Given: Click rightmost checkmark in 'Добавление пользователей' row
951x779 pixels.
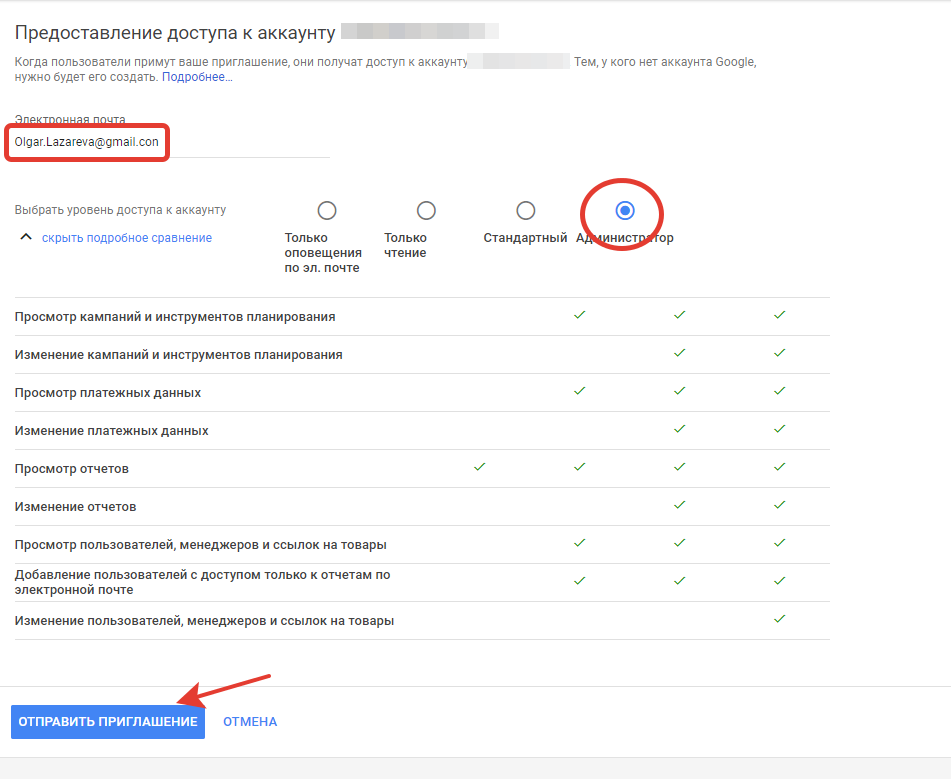Looking at the screenshot, I should (x=779, y=581).
